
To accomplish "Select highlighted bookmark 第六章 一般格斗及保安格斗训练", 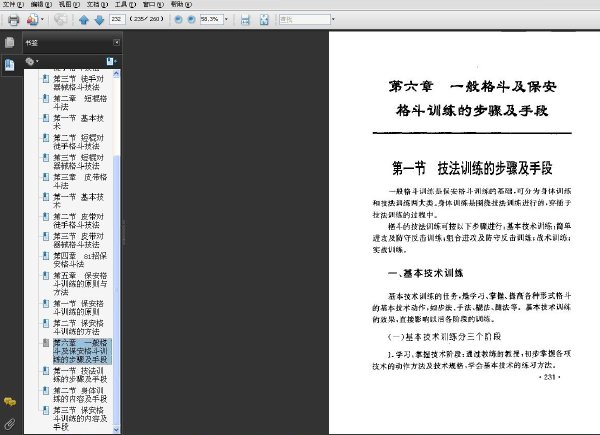I will coord(82,351).
